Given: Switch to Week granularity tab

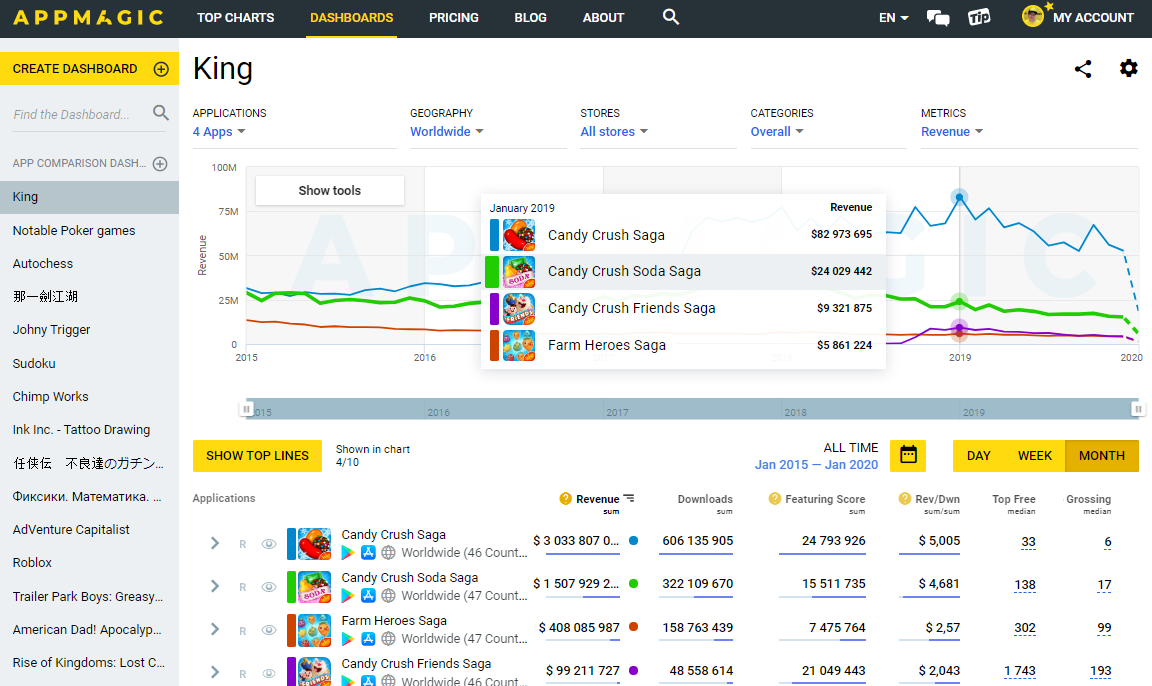Looking at the screenshot, I should (x=1035, y=456).
